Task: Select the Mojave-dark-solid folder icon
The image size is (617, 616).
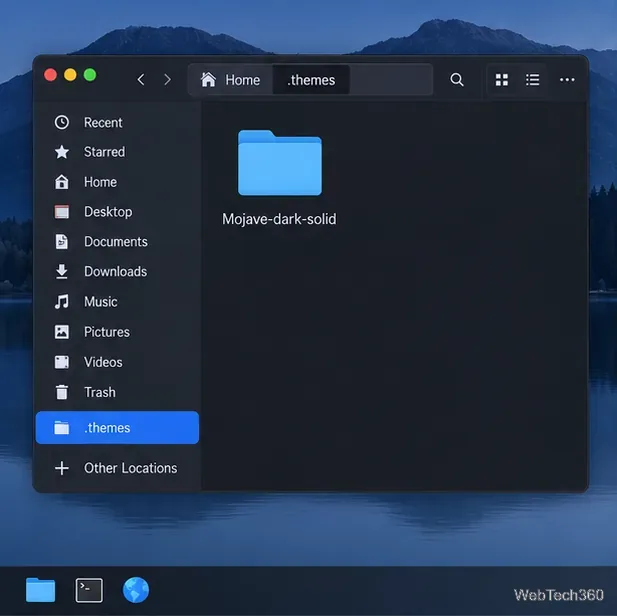Action: pyautogui.click(x=280, y=163)
